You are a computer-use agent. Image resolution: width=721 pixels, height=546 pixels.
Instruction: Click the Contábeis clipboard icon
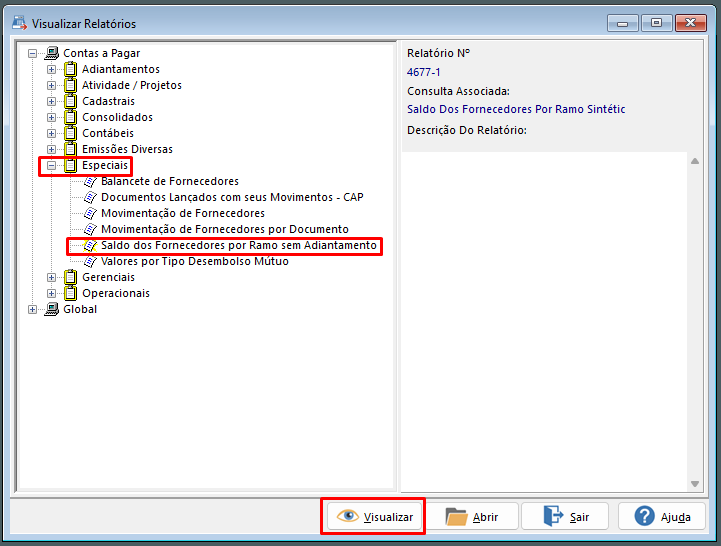coord(70,133)
